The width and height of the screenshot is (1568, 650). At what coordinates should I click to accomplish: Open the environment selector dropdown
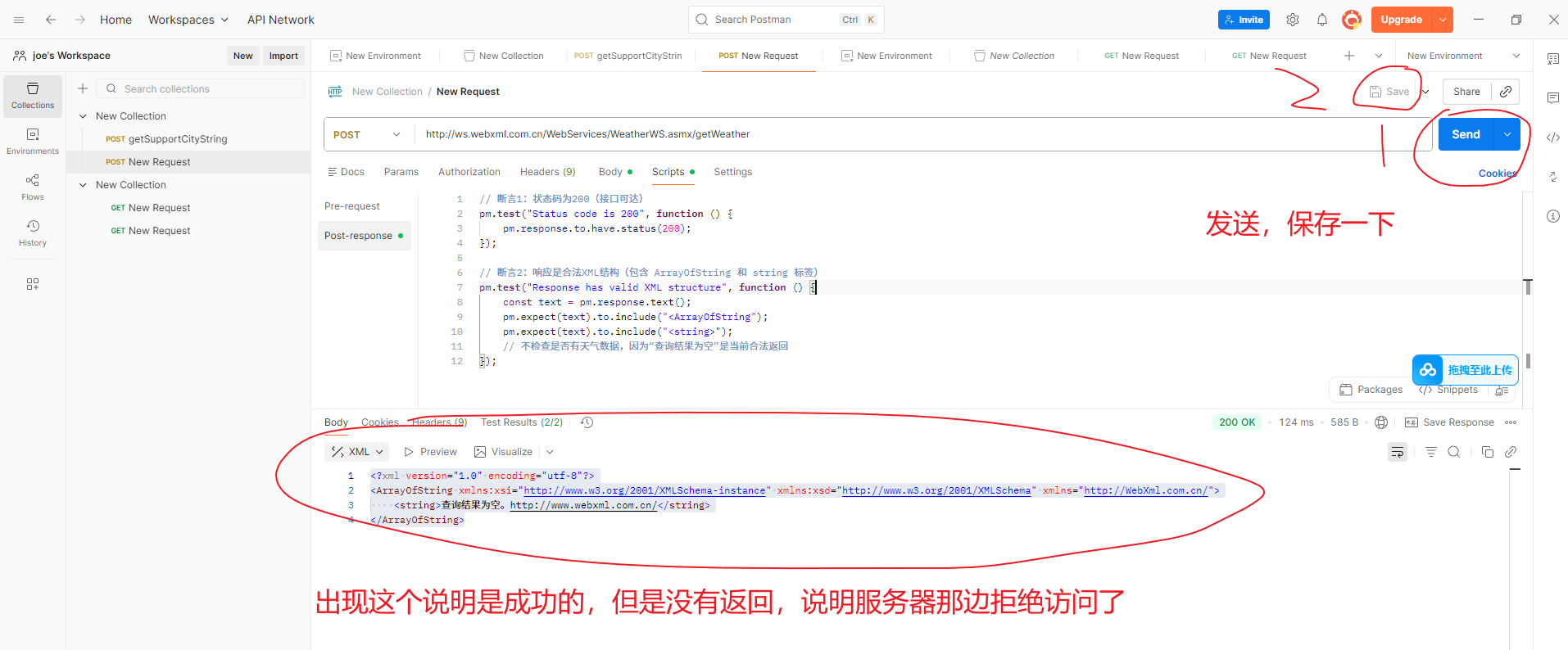tap(1463, 56)
